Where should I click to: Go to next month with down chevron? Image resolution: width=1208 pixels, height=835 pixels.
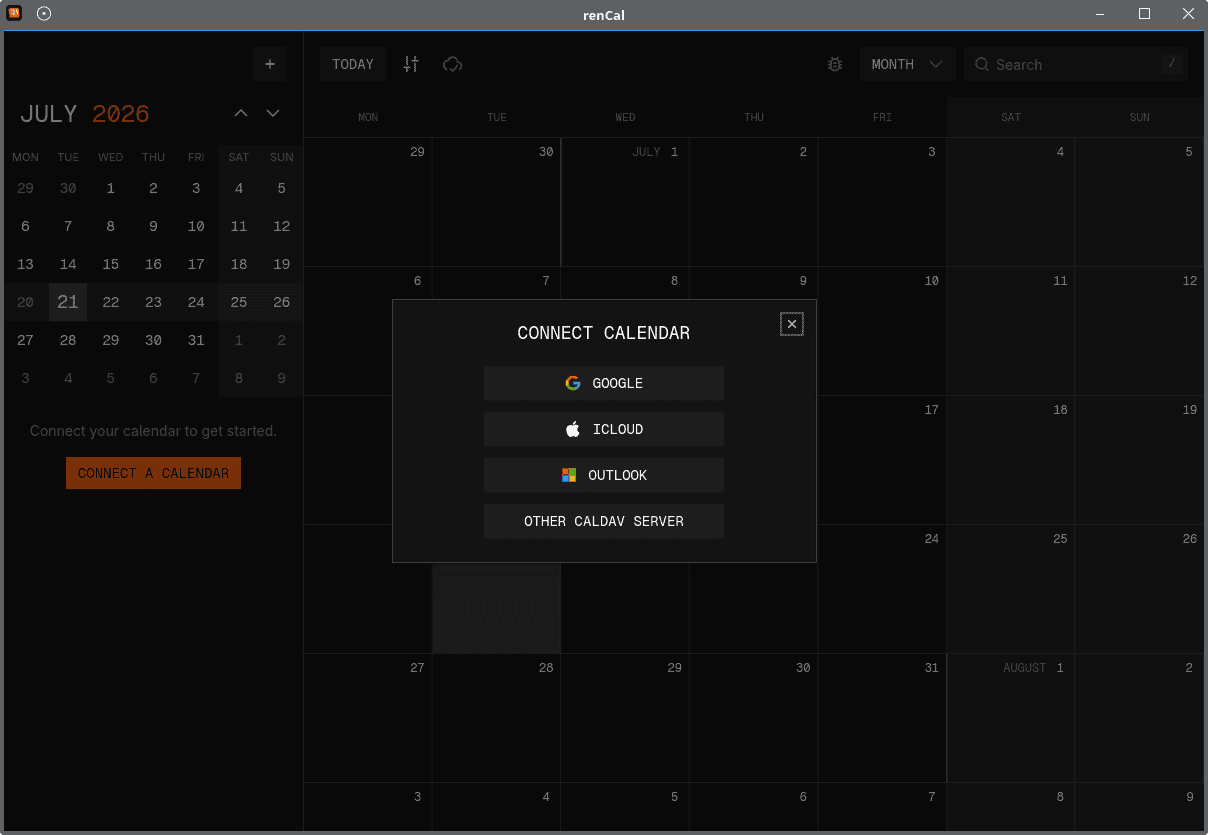coord(273,113)
